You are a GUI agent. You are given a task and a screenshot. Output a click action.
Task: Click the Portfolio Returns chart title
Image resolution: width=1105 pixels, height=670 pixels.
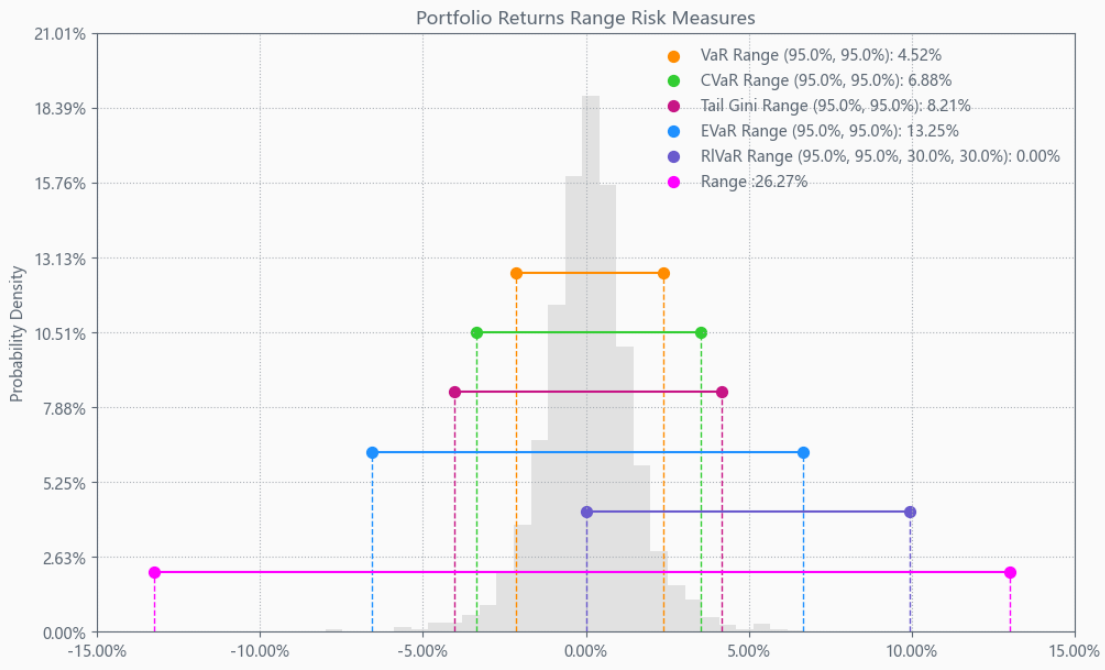[x=586, y=18]
